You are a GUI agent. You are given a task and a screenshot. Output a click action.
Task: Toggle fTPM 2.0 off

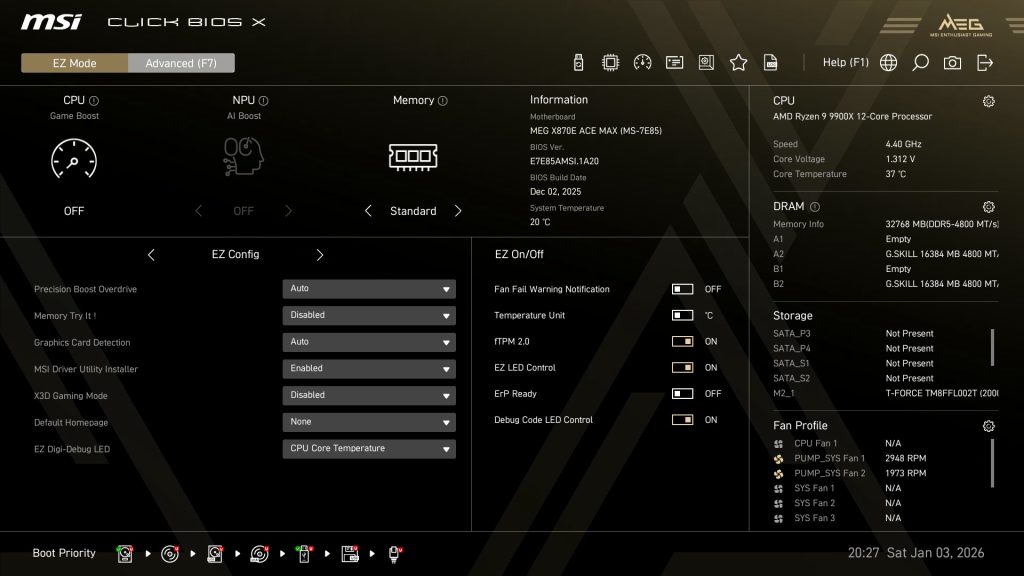click(684, 341)
